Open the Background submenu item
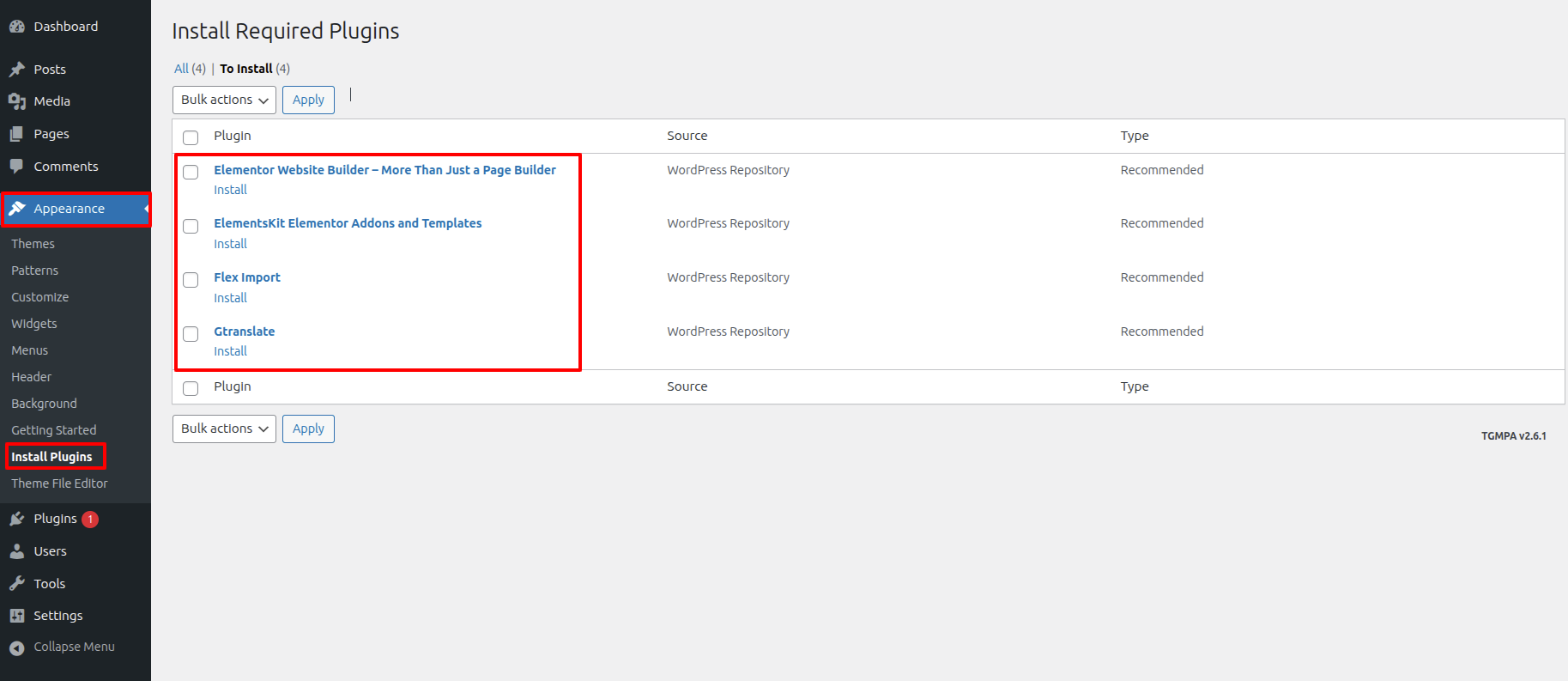Screen dimensions: 1568x681 click(44, 404)
